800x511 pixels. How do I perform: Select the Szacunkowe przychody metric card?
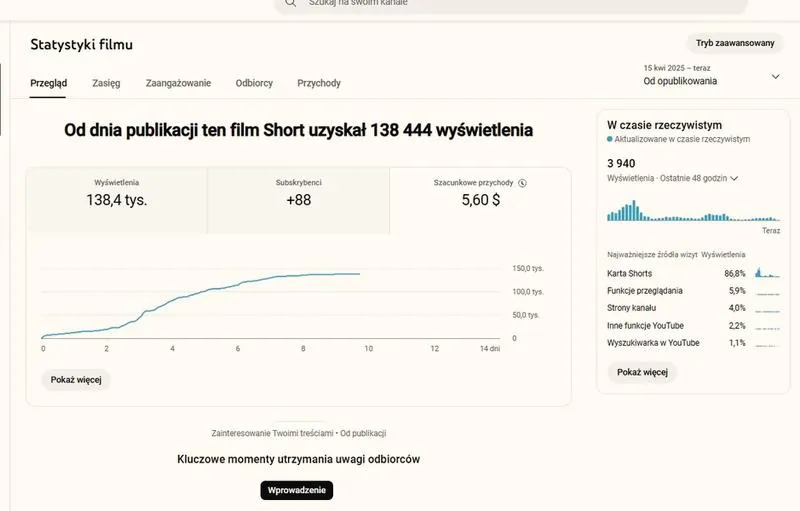(x=480, y=192)
